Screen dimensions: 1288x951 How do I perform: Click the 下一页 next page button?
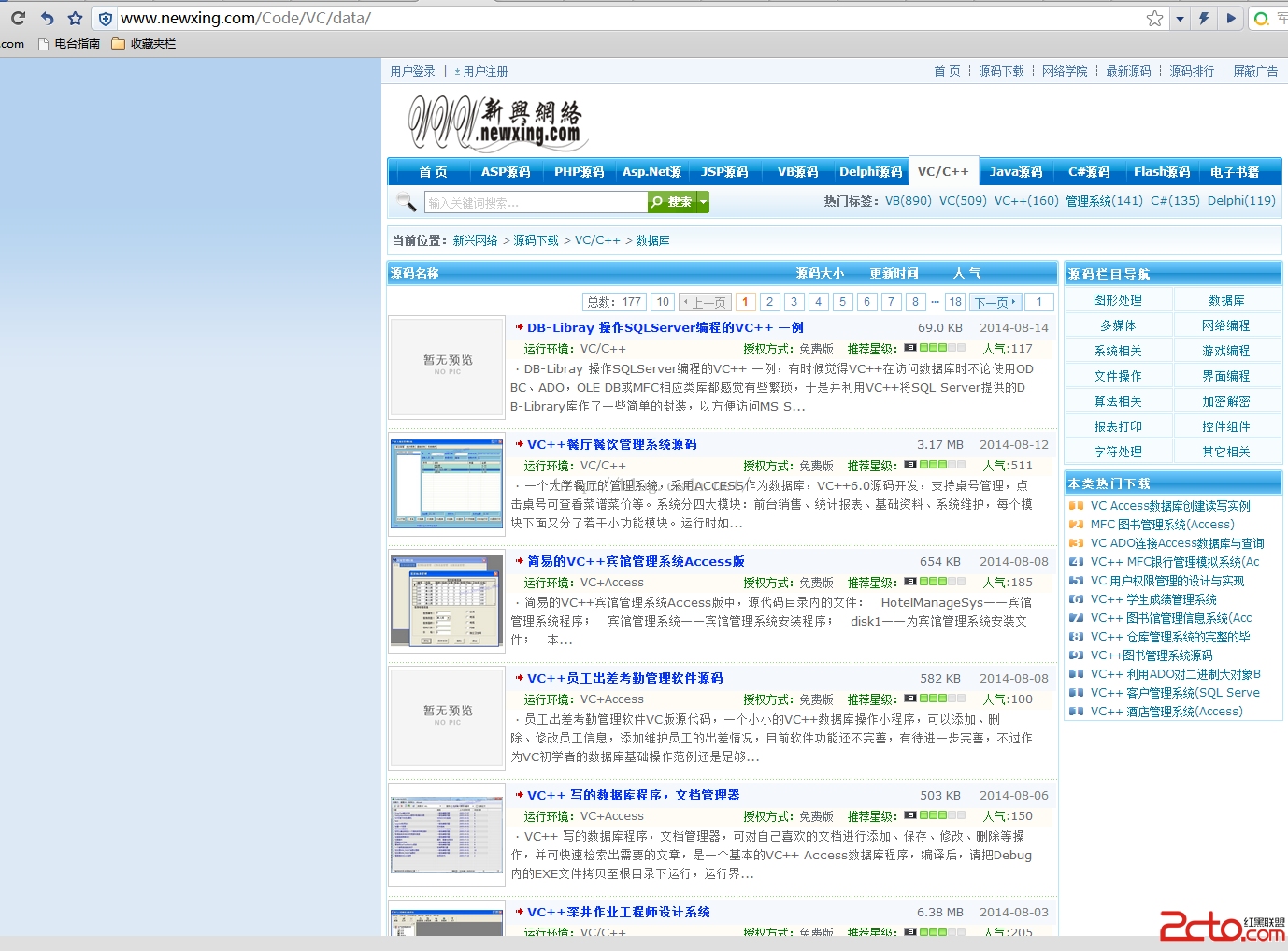(995, 301)
